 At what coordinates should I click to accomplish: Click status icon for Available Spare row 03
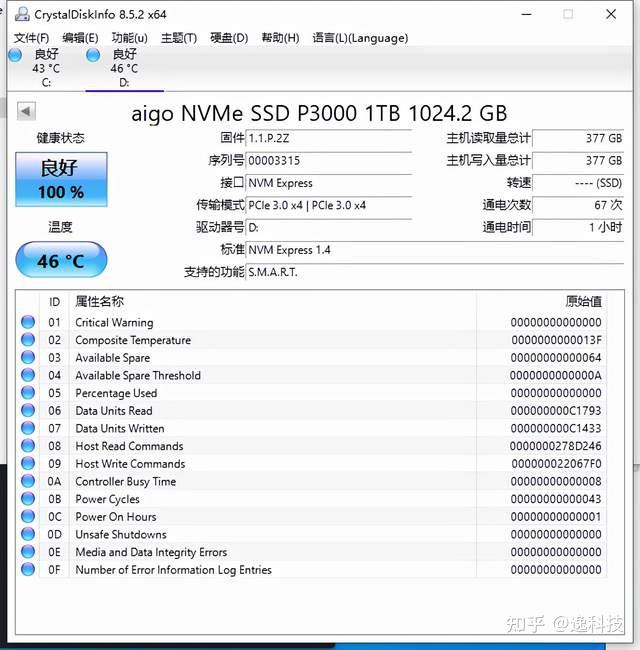click(x=28, y=357)
